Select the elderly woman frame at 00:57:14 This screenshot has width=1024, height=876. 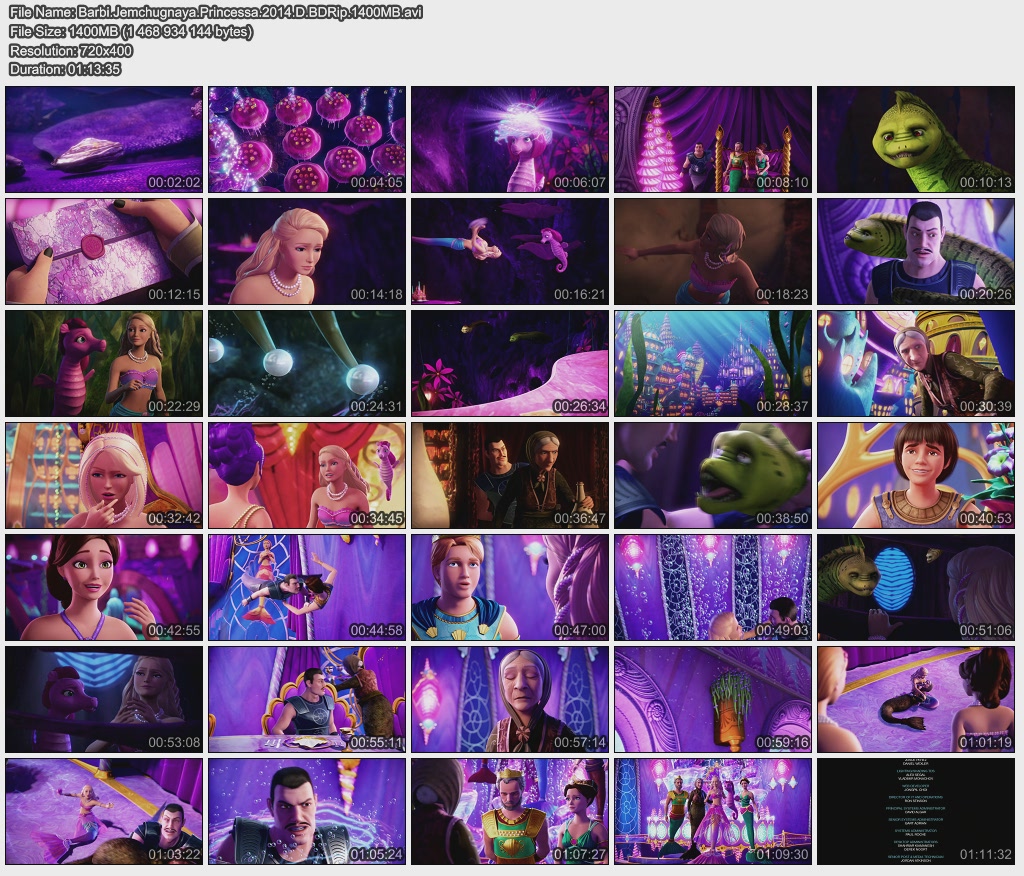(510, 699)
